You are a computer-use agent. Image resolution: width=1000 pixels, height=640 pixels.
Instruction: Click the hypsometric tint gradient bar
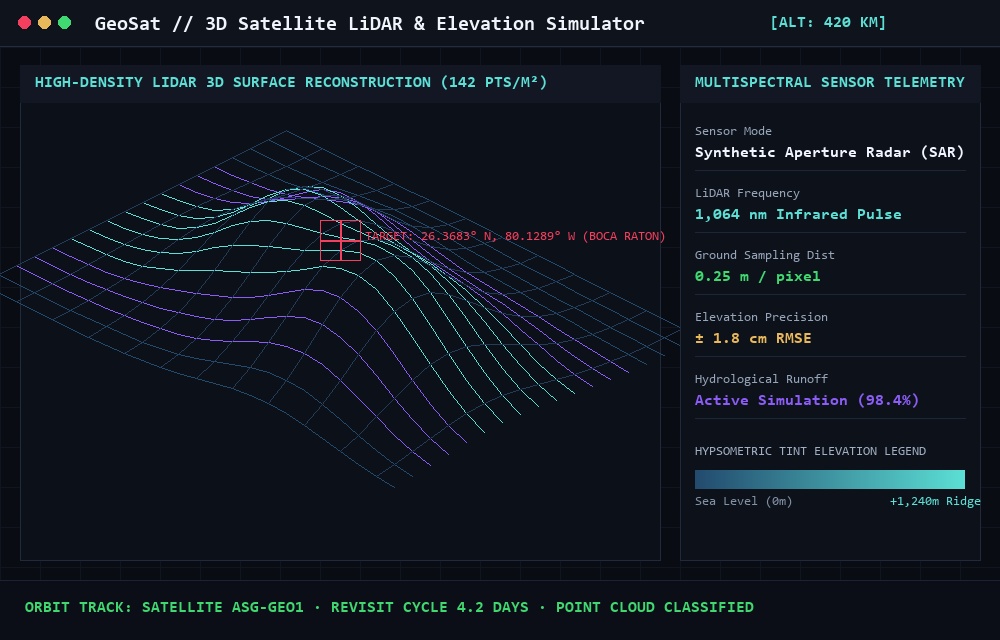pyautogui.click(x=829, y=479)
